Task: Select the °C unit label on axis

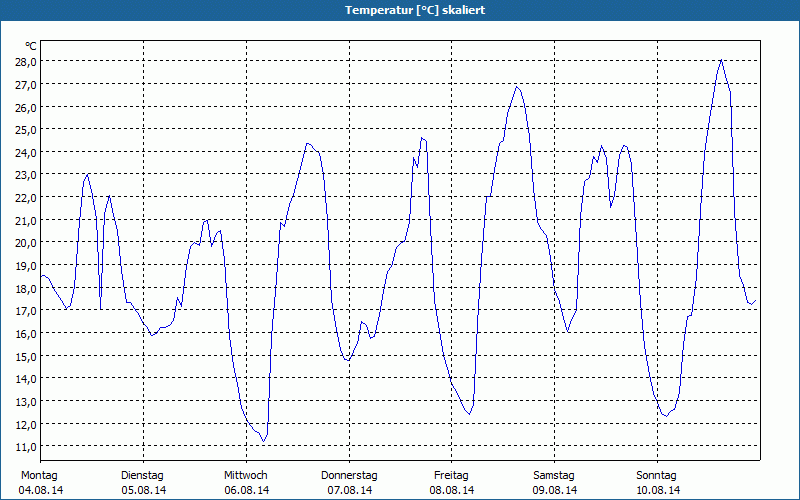Action: tap(31, 46)
